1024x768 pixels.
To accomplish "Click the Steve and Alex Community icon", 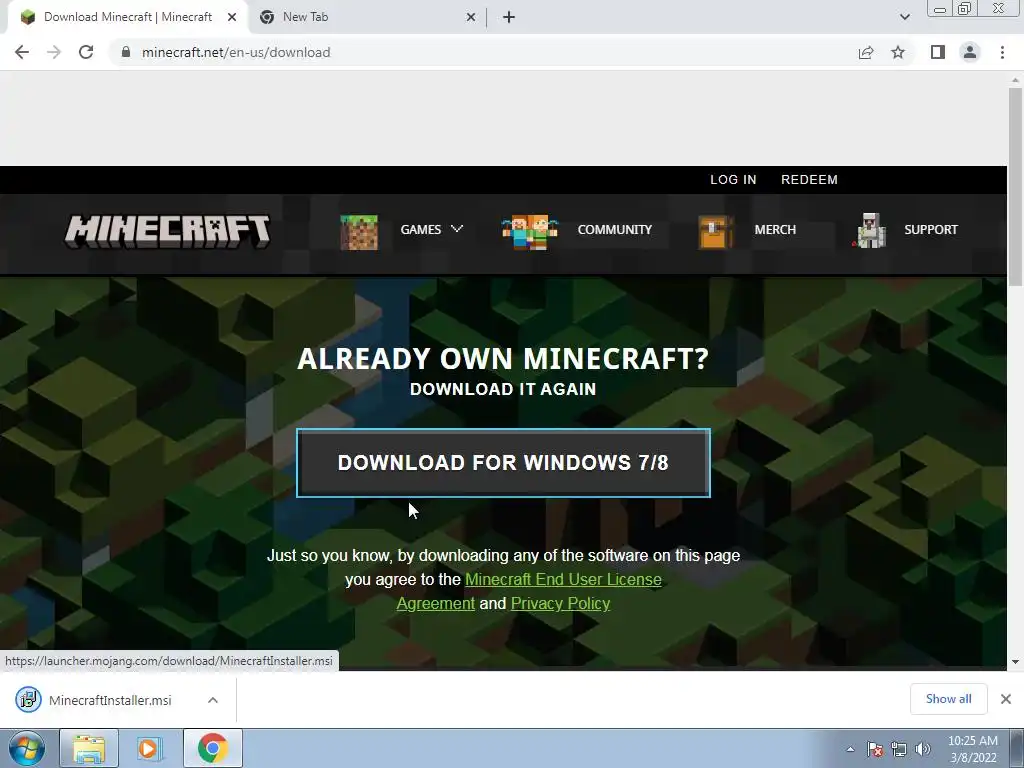I will (530, 231).
